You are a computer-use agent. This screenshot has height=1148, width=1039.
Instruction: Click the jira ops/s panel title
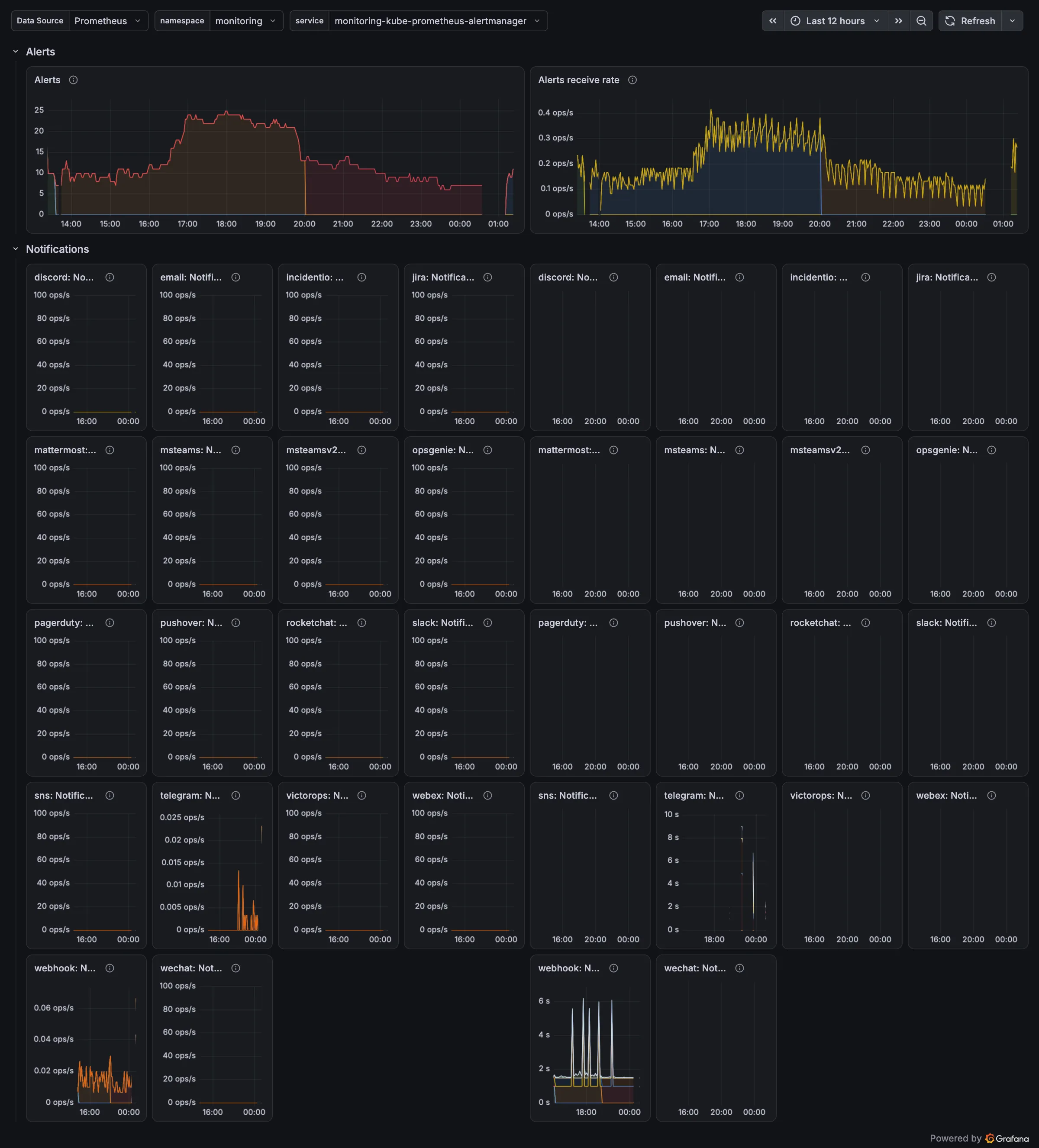tap(443, 277)
